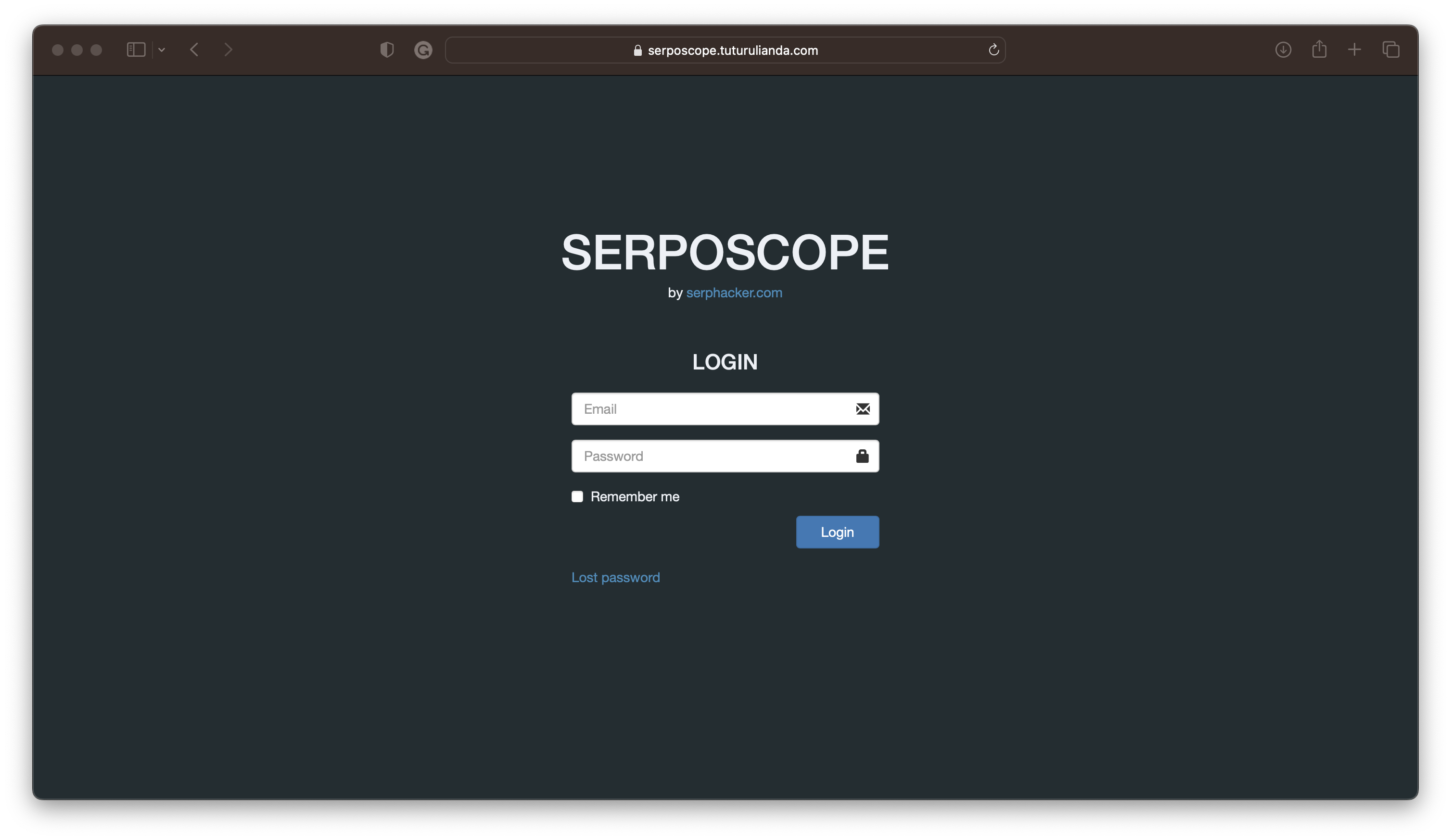Image resolution: width=1451 pixels, height=840 pixels.
Task: Open the Share icon menu
Action: pos(1319,49)
